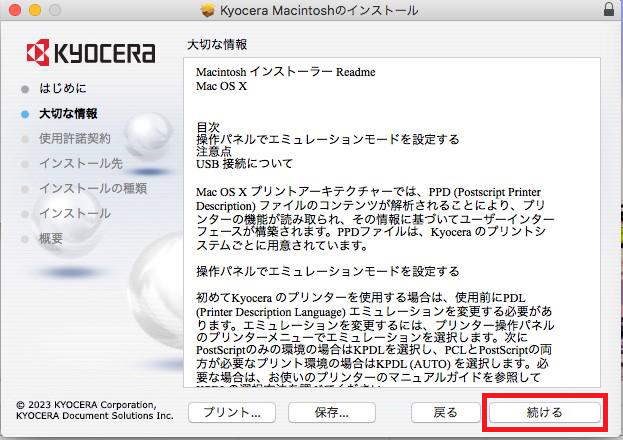Choose the インストール先 step

pyautogui.click(x=68, y=163)
